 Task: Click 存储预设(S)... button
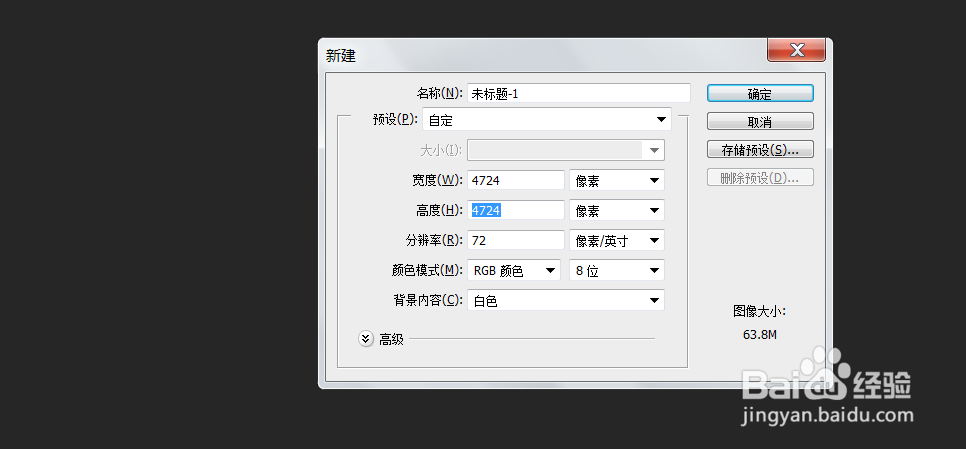[760, 150]
